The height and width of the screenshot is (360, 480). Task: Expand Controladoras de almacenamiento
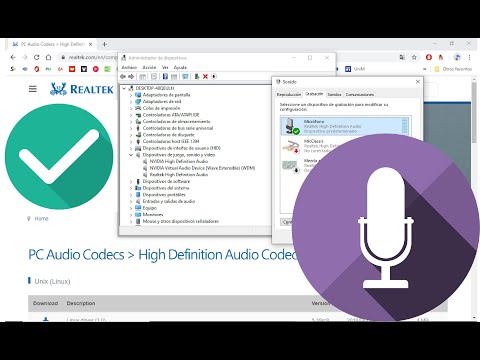pos(131,122)
